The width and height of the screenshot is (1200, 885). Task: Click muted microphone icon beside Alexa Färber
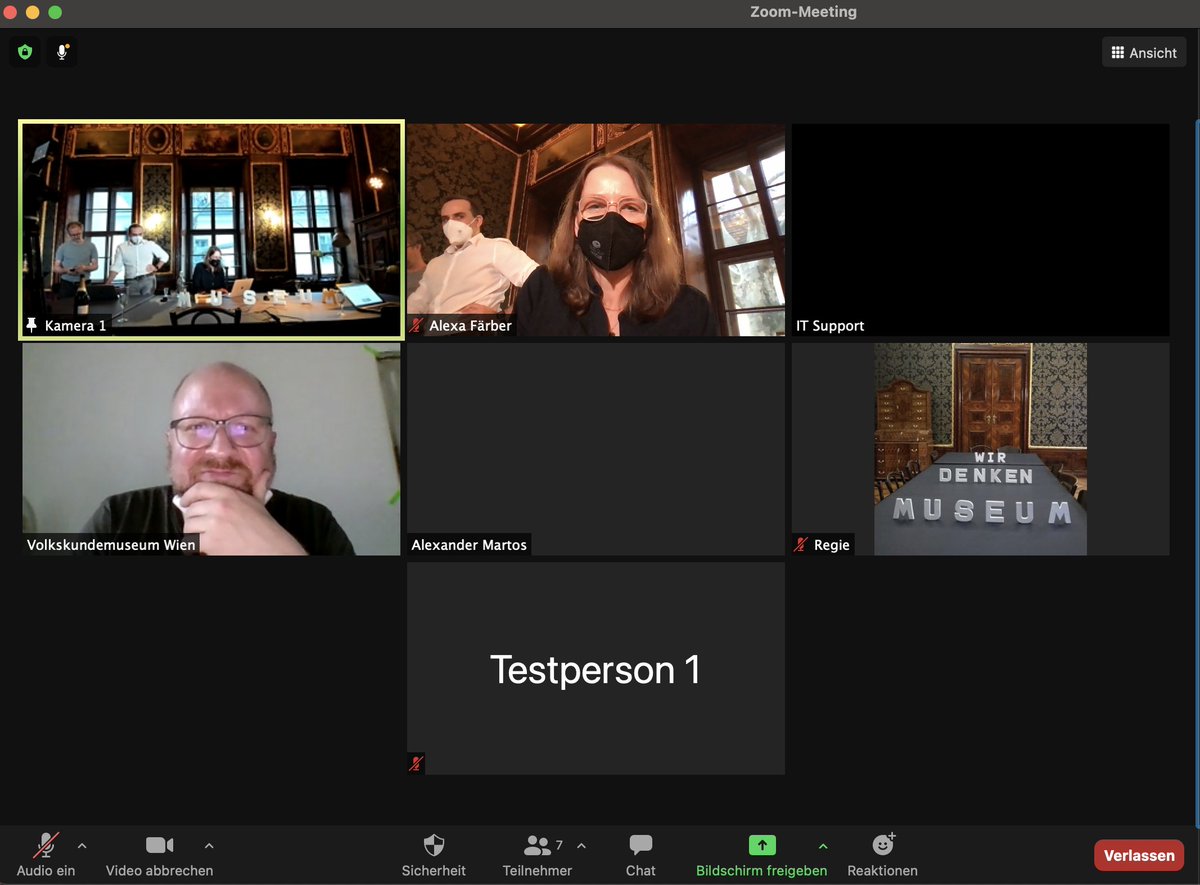416,326
